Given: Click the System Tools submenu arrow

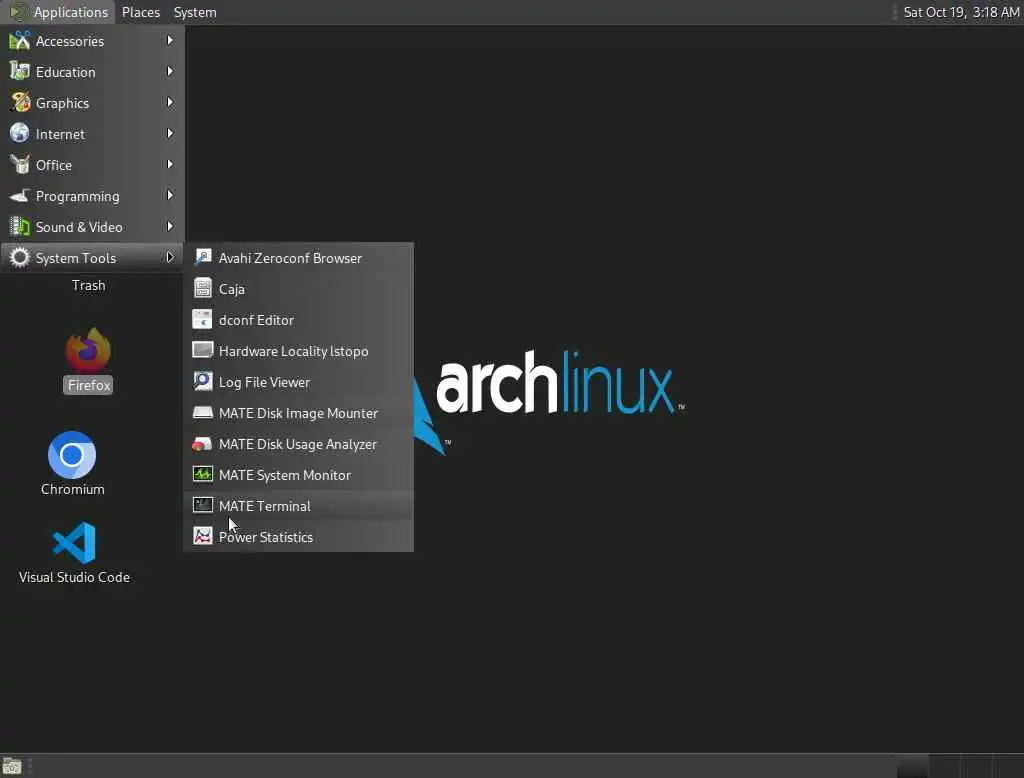Looking at the screenshot, I should (x=170, y=257).
